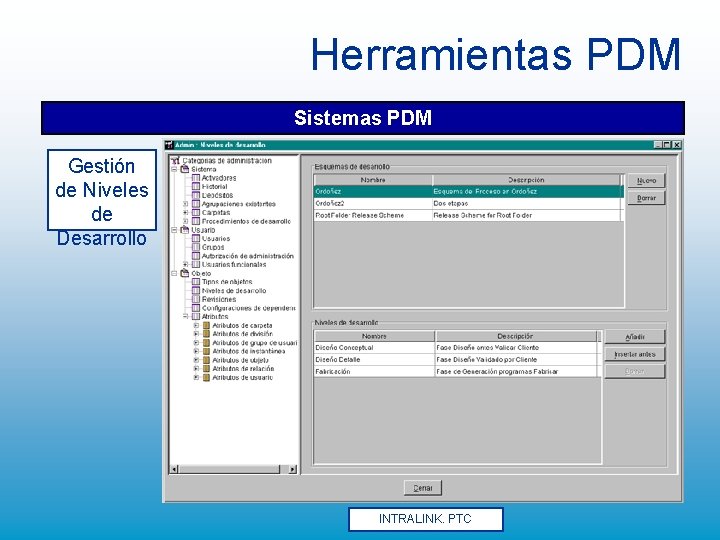Screen dimensions: 720x540
Task: Select the Diseño Detalle level
Action: 338,360
